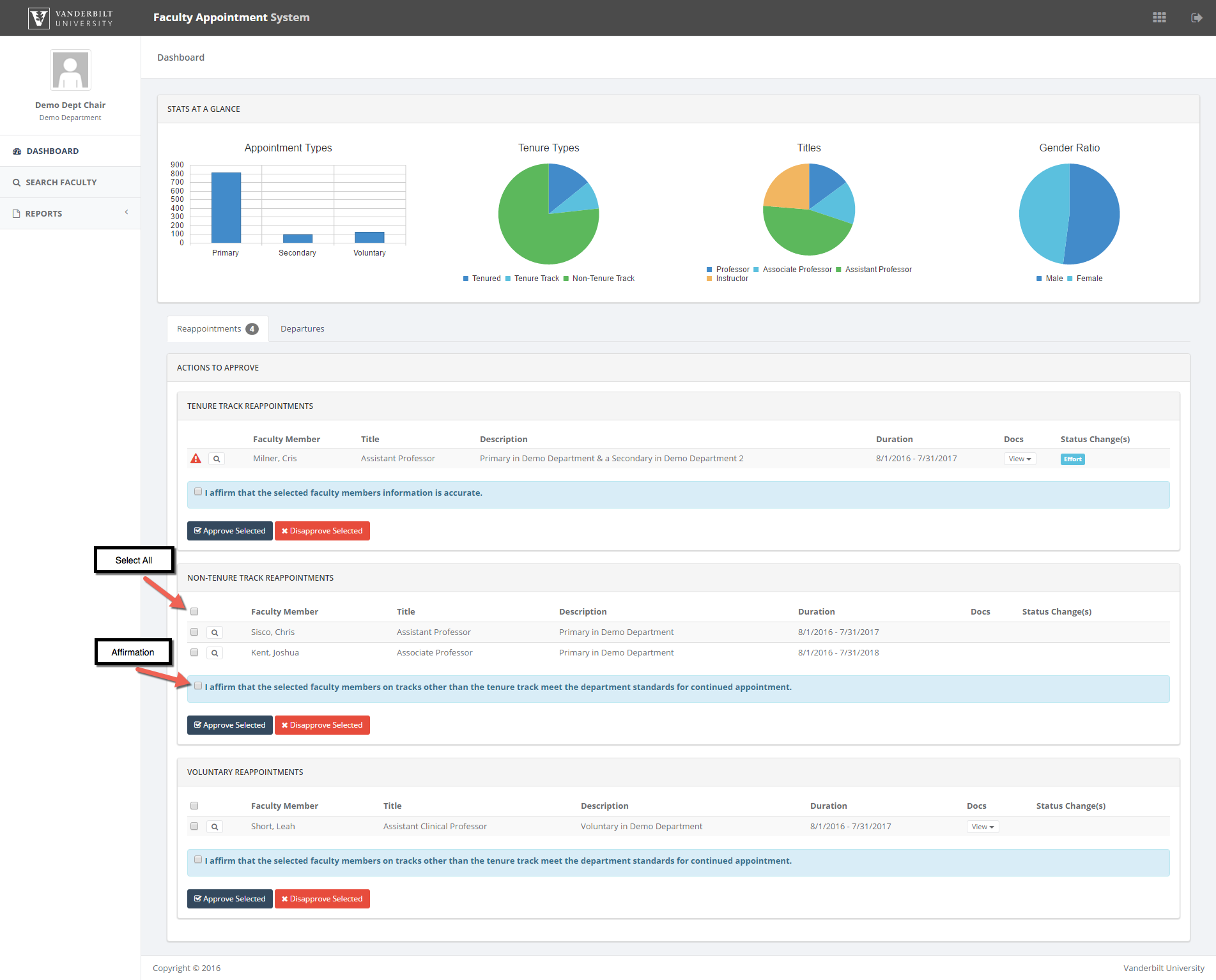Screen dimensions: 1216x980
Task: Click Approve Selected under Voluntary Reappointments
Action: click(x=229, y=899)
